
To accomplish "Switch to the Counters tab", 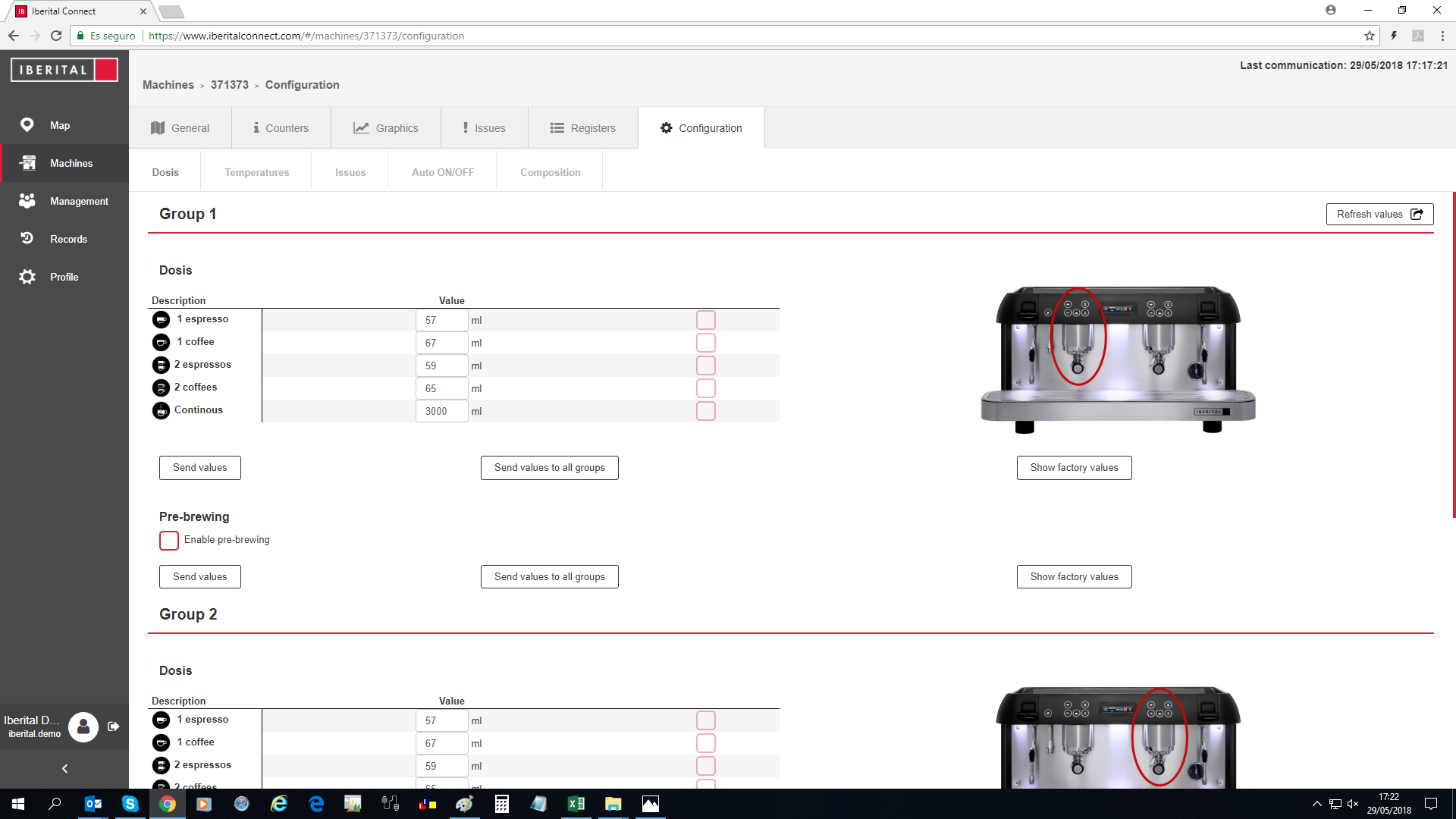I will pos(281,128).
